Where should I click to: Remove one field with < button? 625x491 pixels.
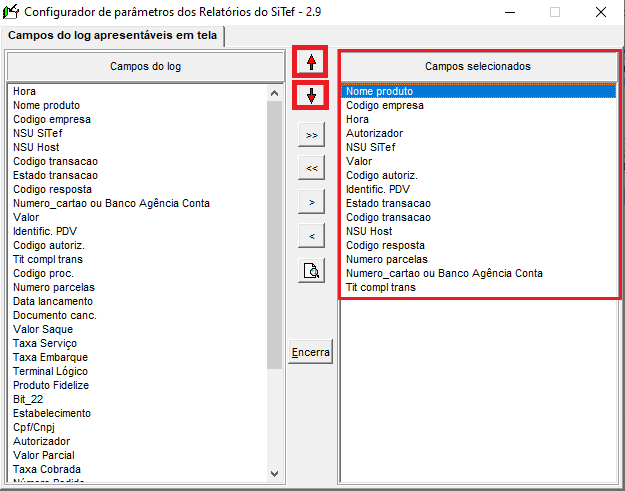[311, 236]
